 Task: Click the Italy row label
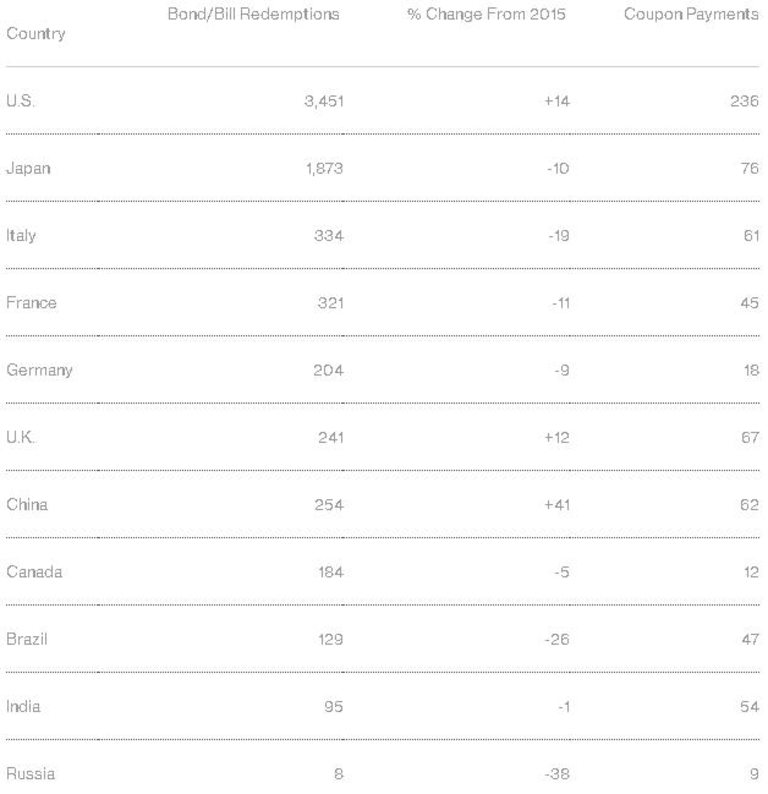click(21, 236)
